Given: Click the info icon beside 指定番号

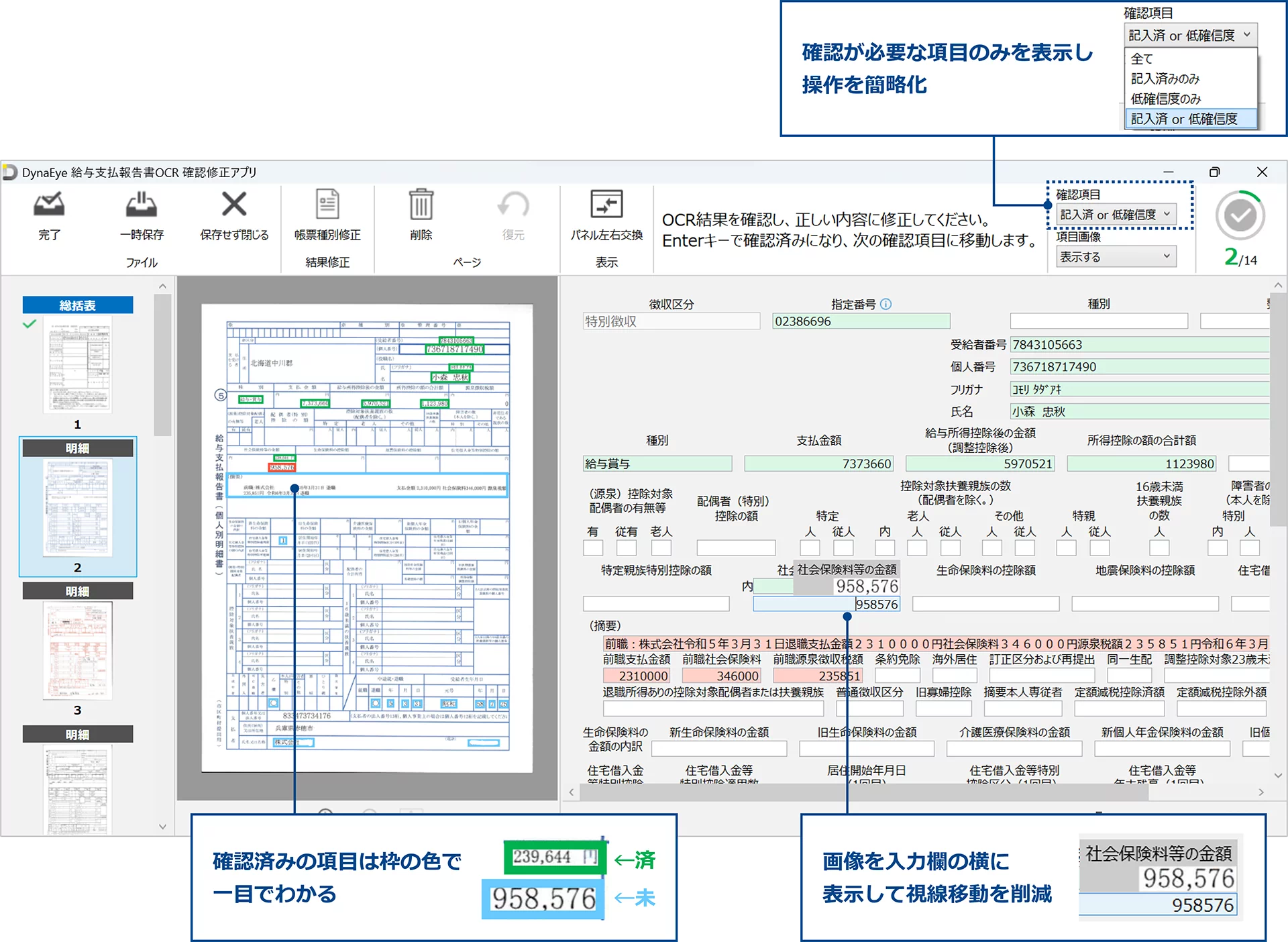Looking at the screenshot, I should click(887, 303).
